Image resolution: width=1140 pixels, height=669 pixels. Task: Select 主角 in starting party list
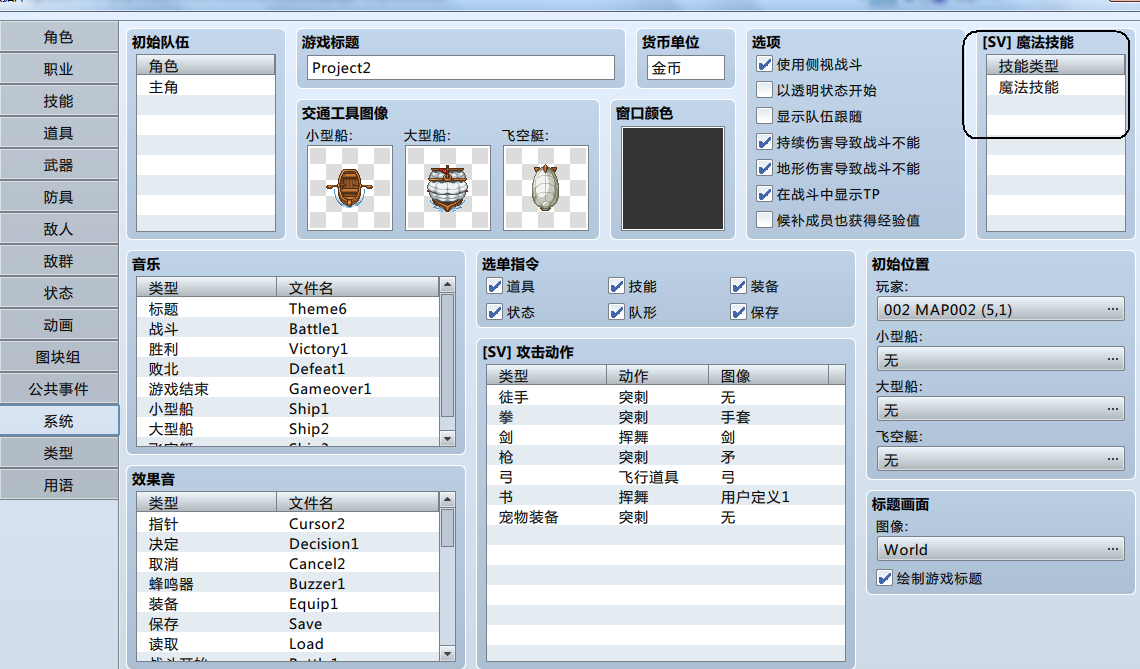[x=206, y=87]
